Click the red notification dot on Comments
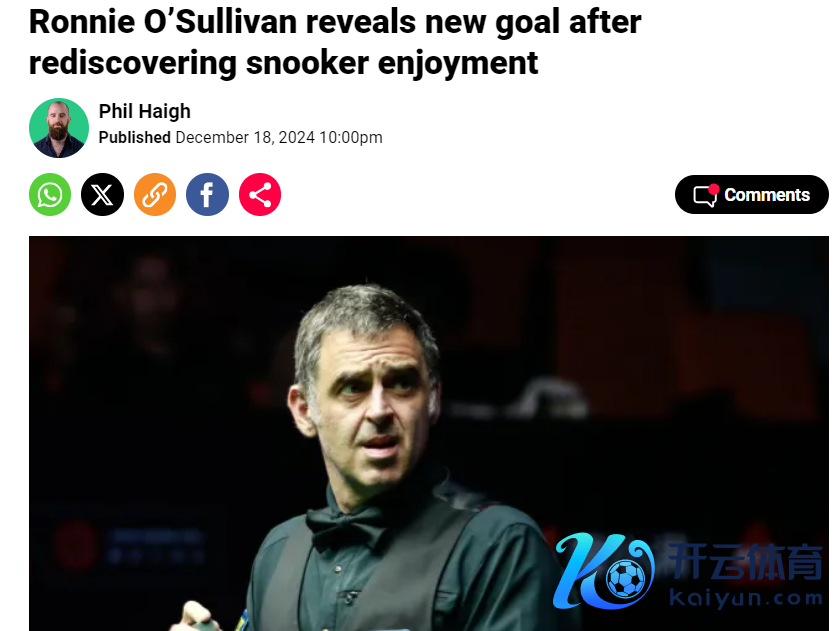 [713, 189]
